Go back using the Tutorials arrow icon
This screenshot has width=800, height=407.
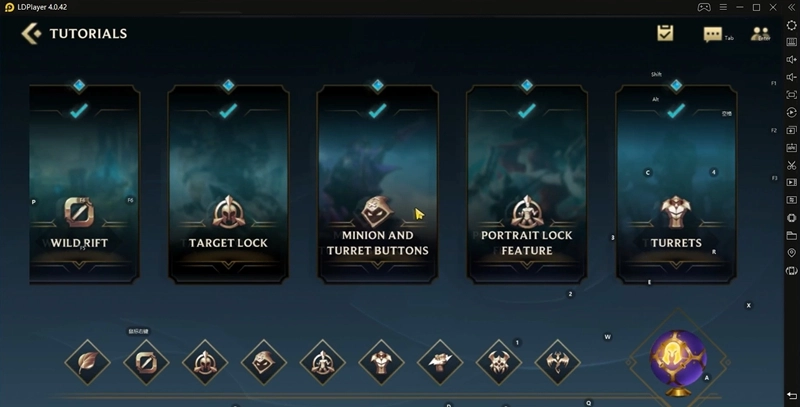point(31,34)
